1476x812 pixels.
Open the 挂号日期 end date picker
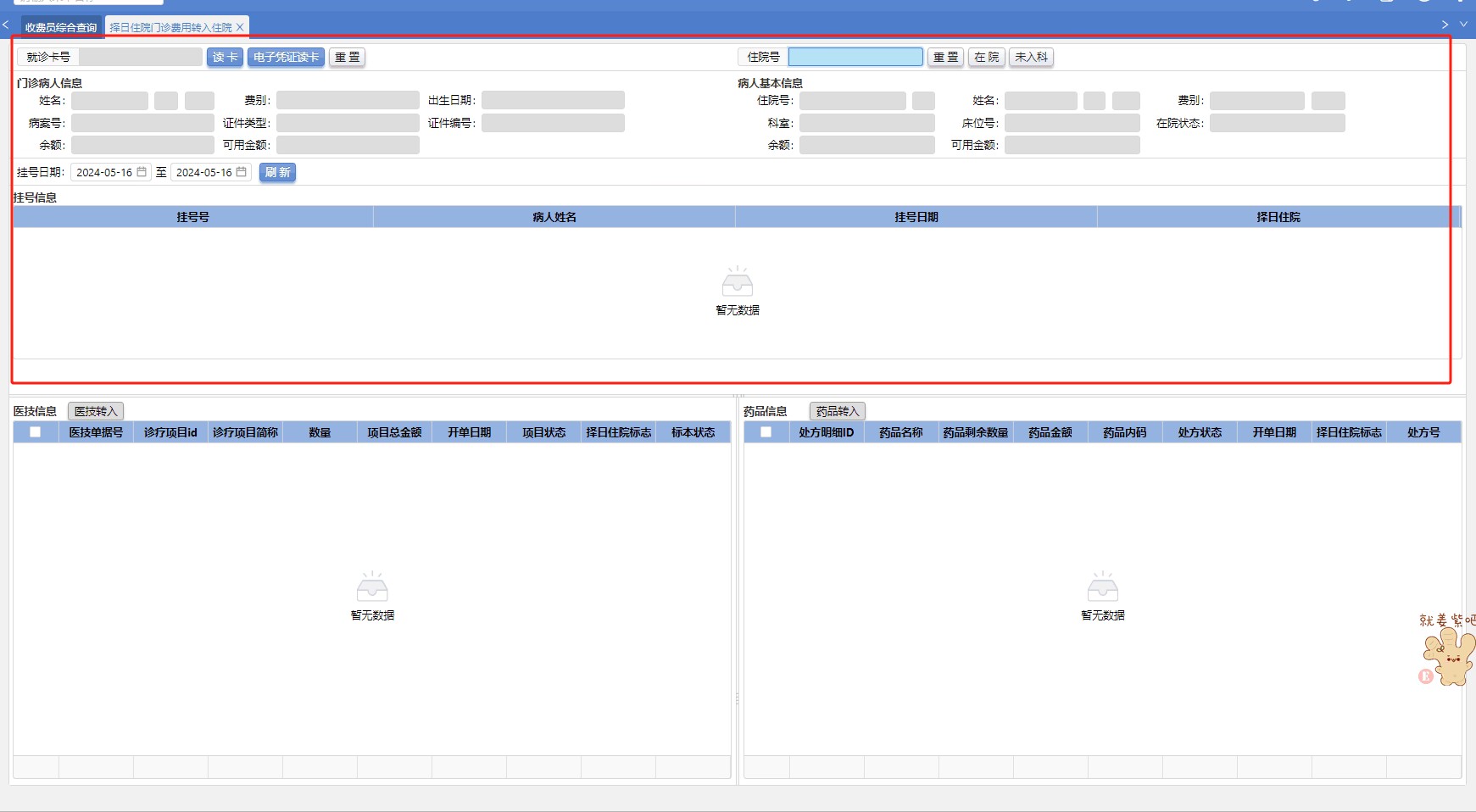(210, 172)
